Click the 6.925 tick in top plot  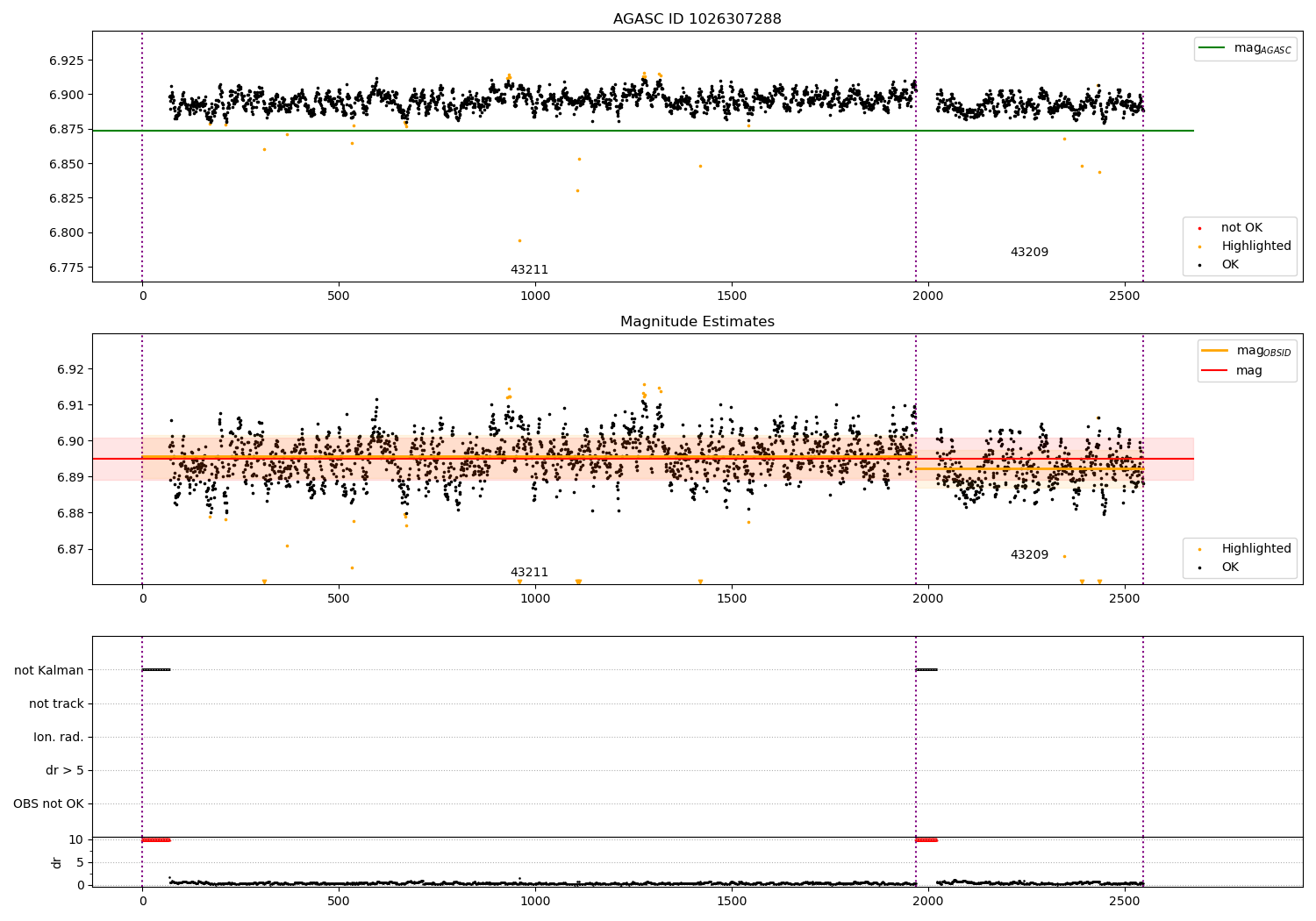[67, 61]
